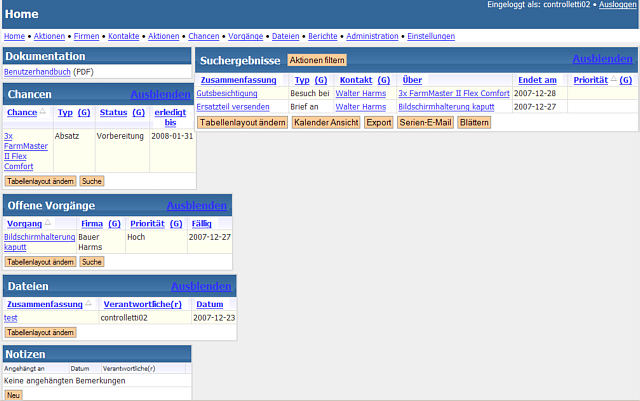640x401 pixels.
Task: Group Offene Vorgänge by Firma (G)
Action: (x=114, y=224)
